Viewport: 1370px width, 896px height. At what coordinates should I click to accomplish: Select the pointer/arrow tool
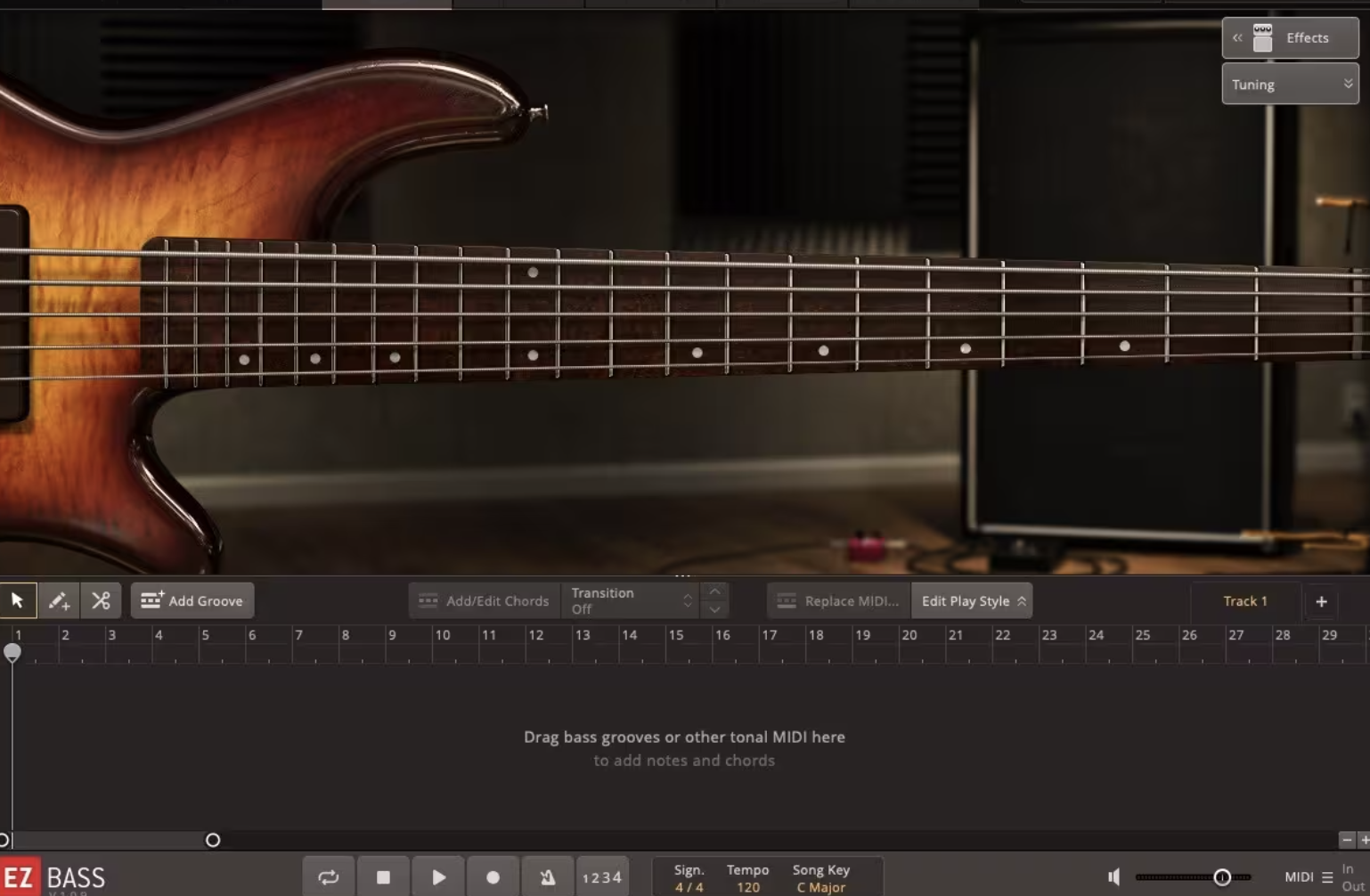tap(18, 600)
